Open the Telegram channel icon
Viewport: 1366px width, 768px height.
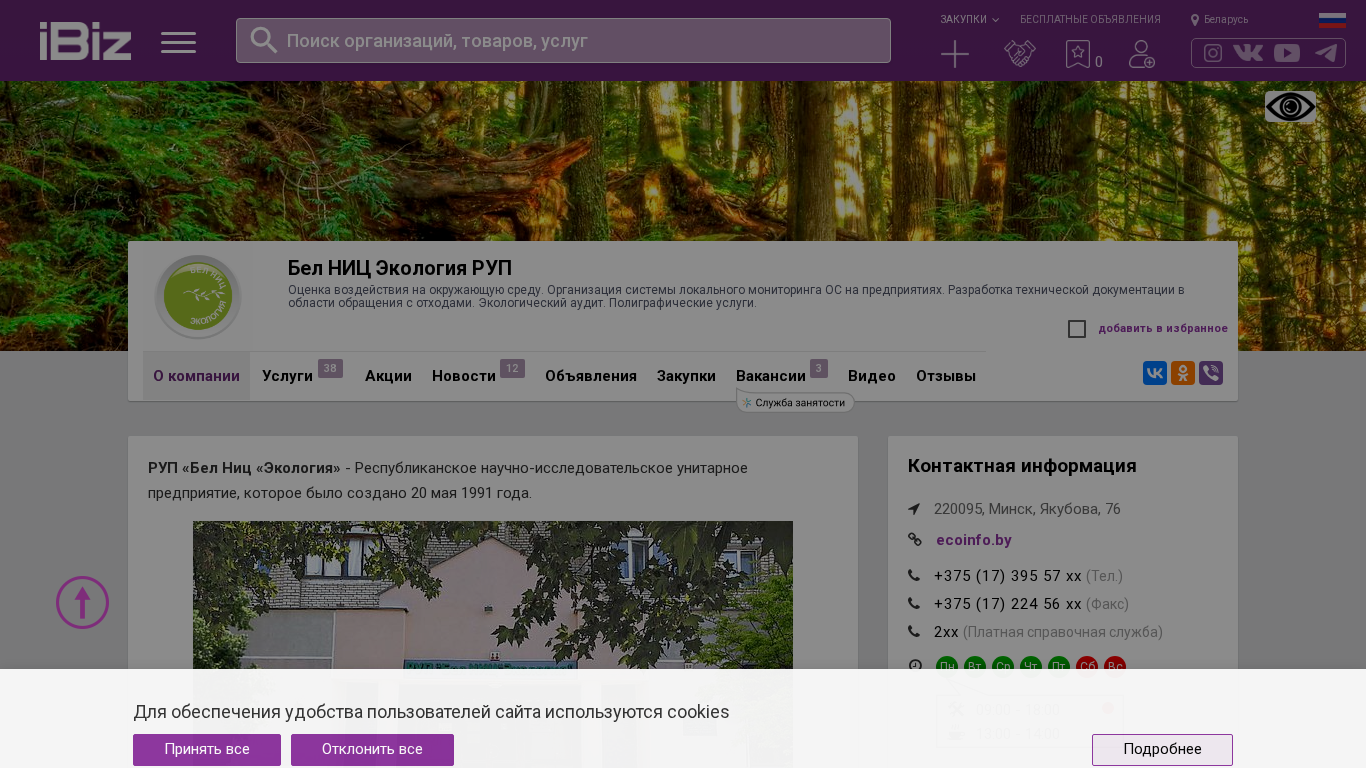click(x=1326, y=53)
